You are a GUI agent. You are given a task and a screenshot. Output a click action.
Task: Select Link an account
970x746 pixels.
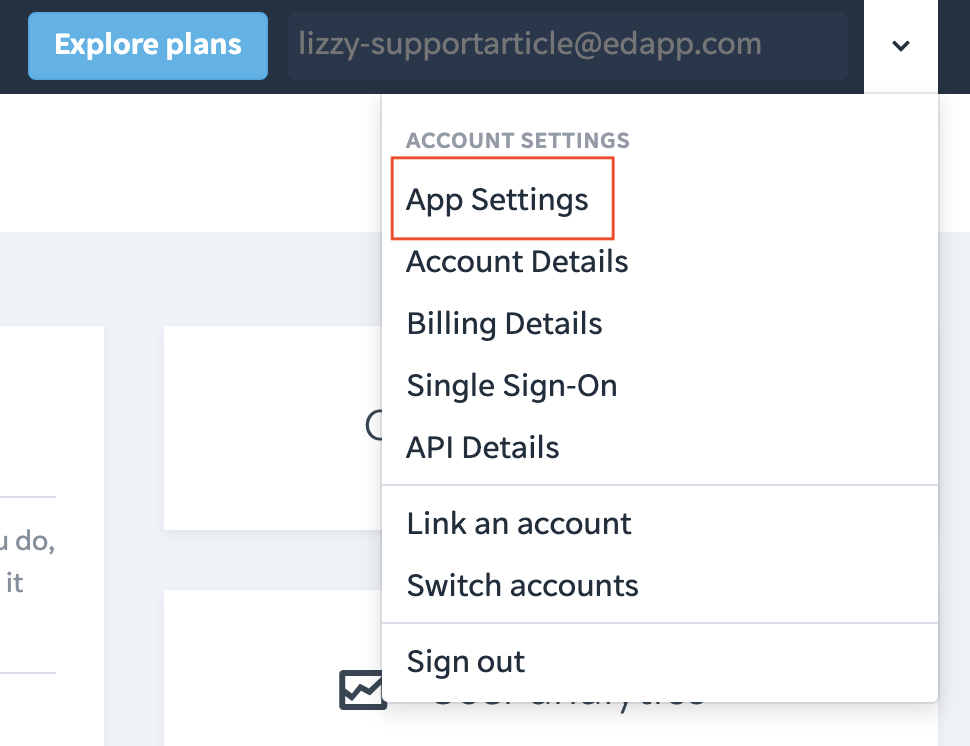click(x=519, y=523)
